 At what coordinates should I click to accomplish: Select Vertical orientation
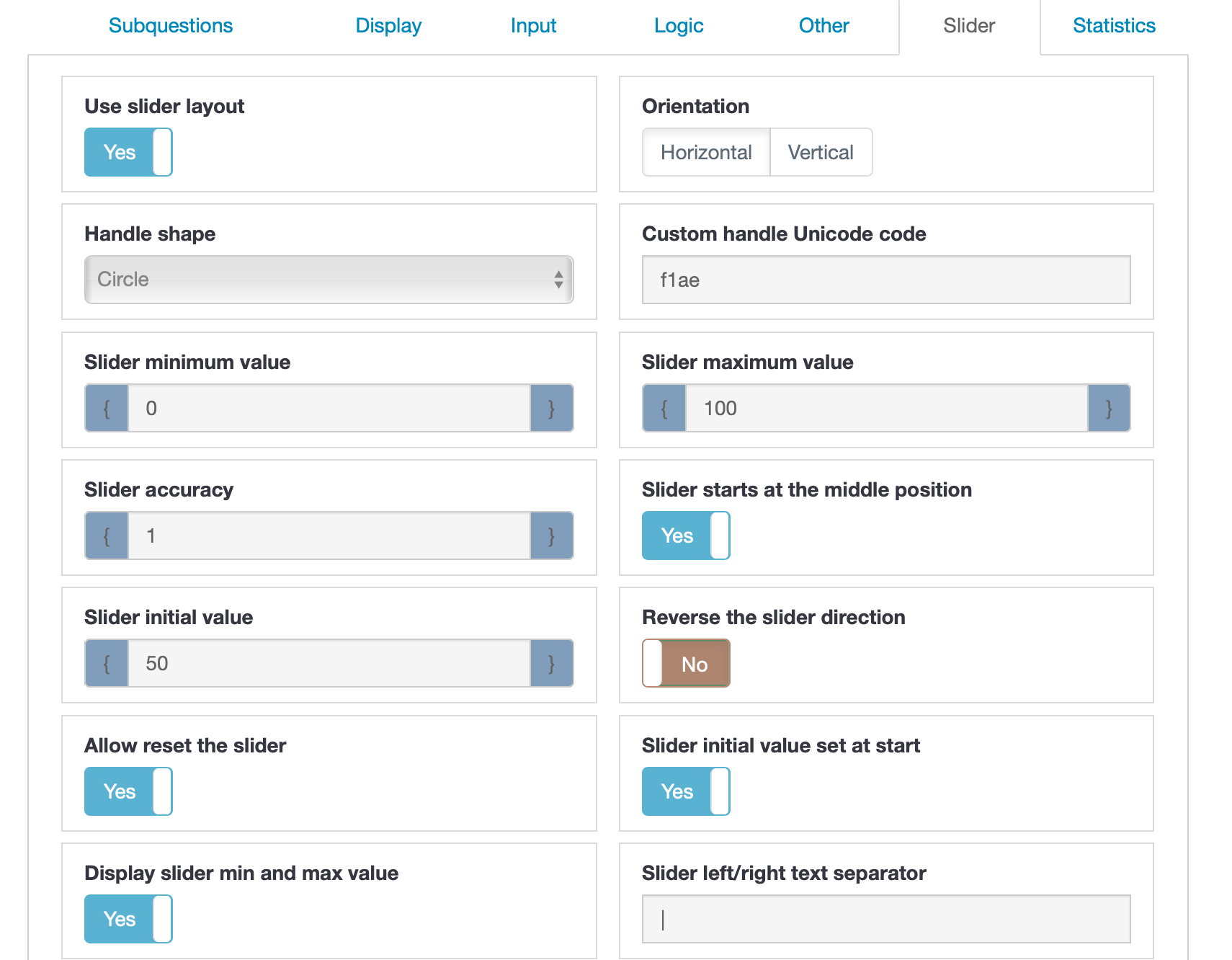(x=821, y=152)
